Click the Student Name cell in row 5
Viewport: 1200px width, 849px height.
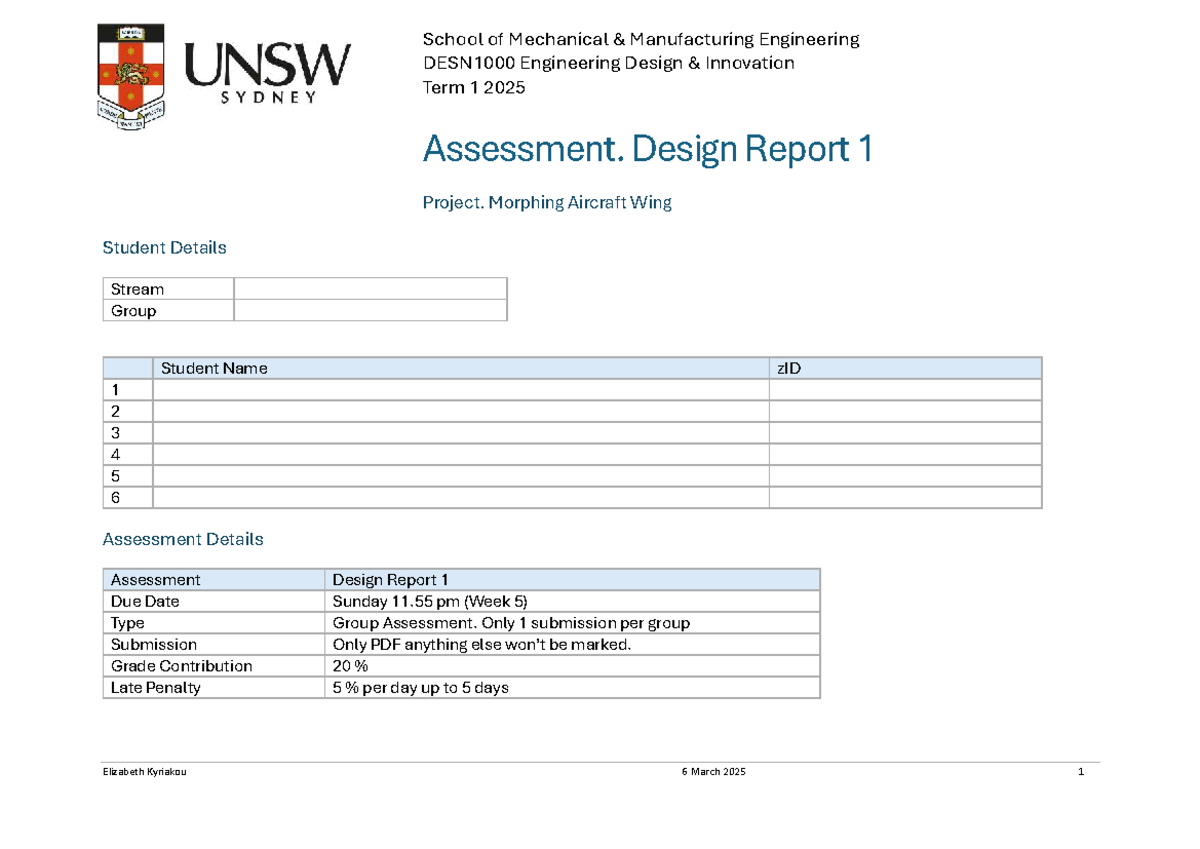click(461, 476)
